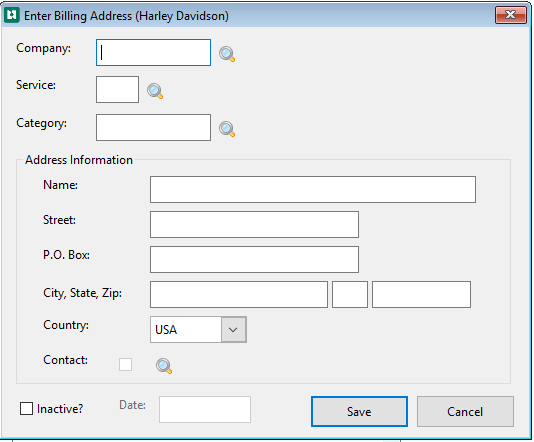Save the billing address
This screenshot has height=442, width=534.
(x=359, y=411)
